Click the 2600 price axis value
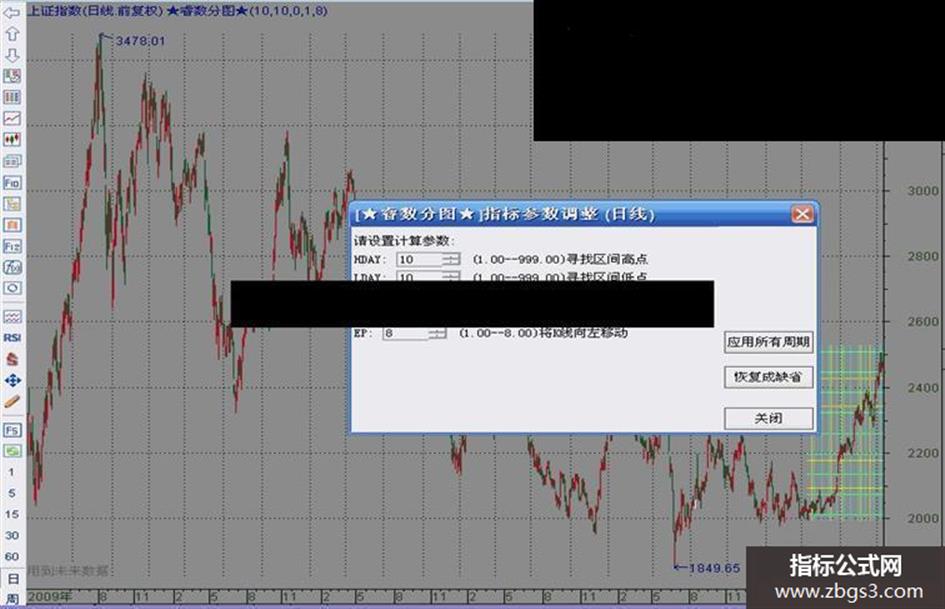The height and width of the screenshot is (609, 945). (923, 322)
